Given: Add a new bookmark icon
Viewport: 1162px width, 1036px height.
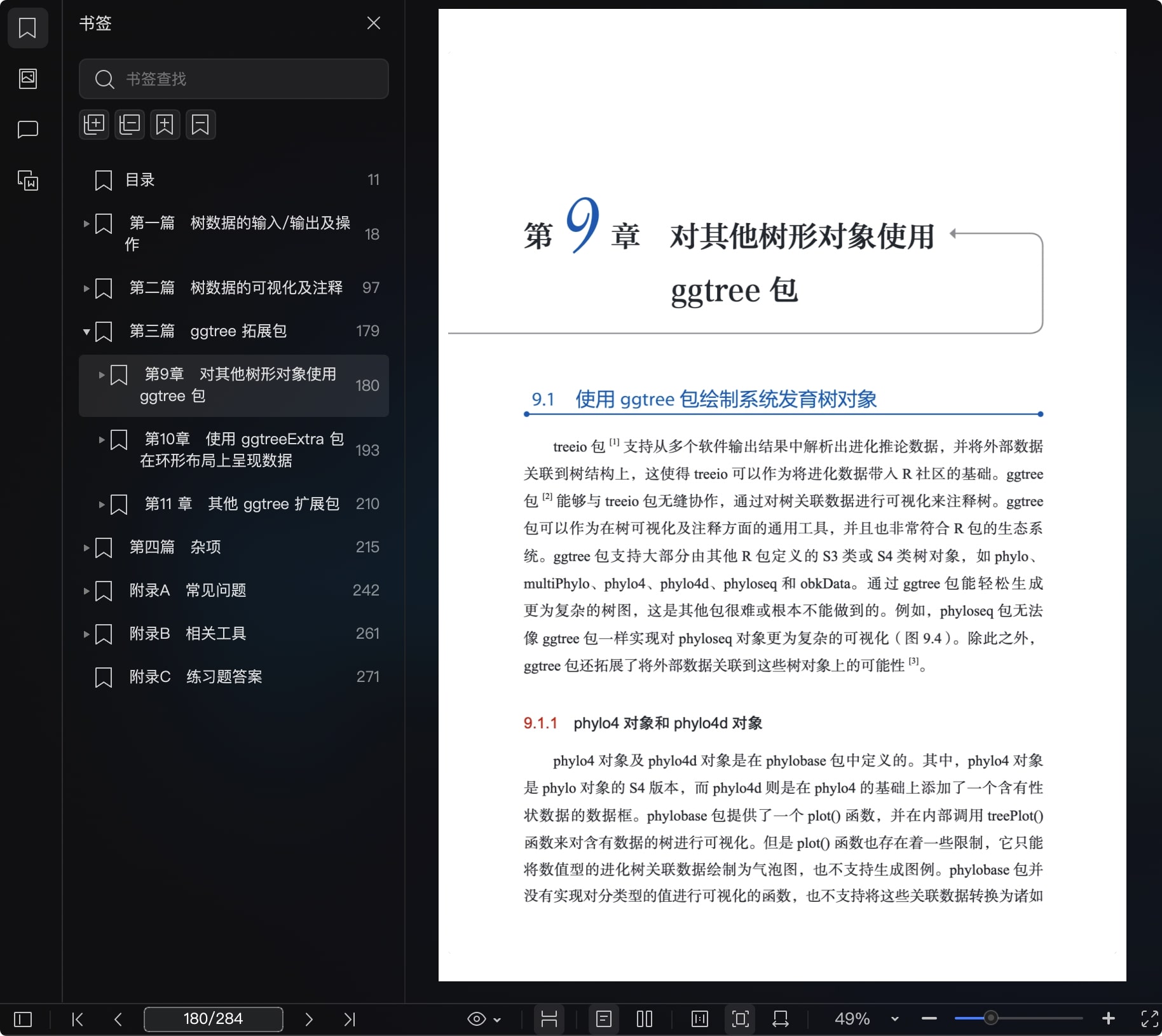Looking at the screenshot, I should click(x=165, y=124).
